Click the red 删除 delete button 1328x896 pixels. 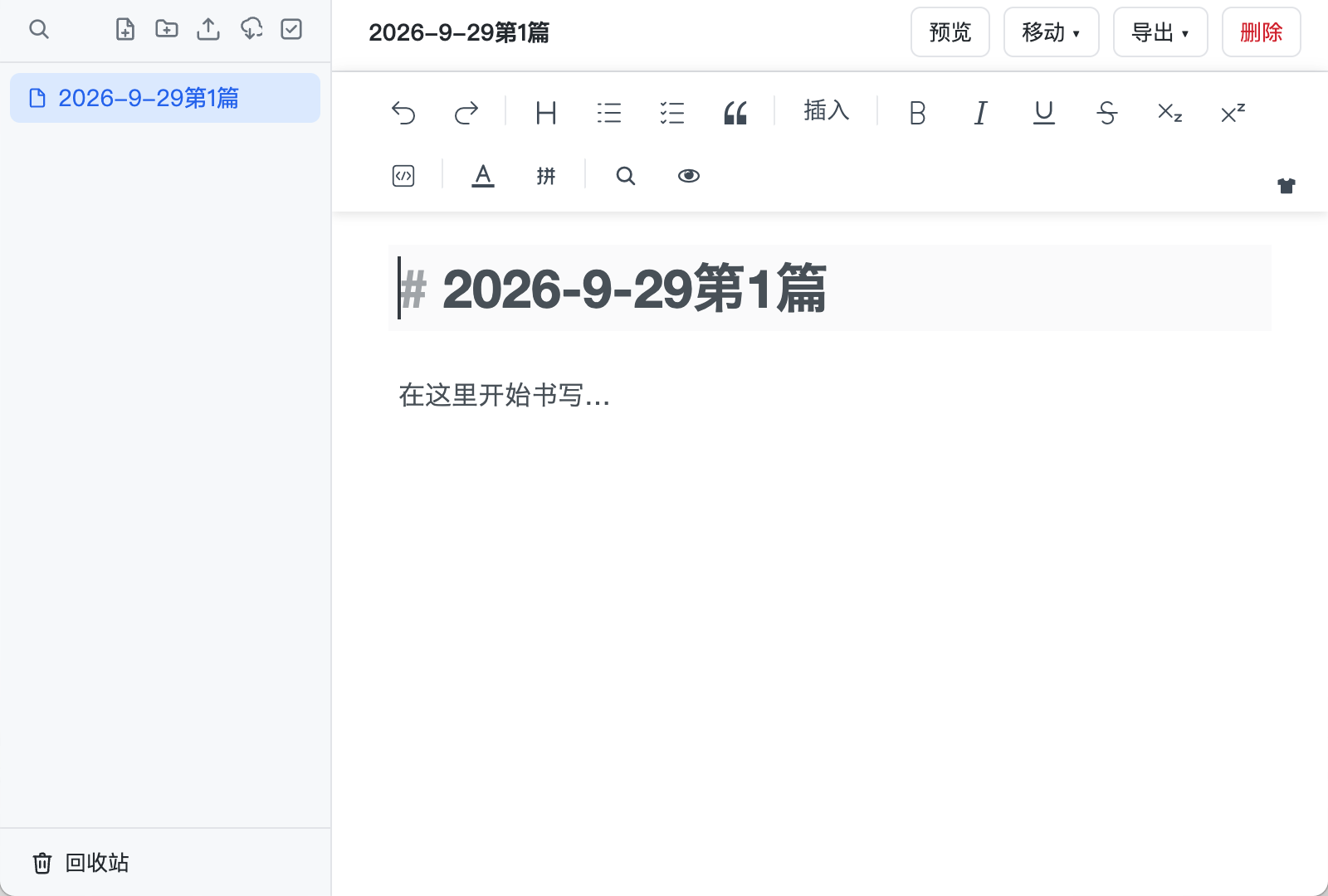[x=1262, y=32]
